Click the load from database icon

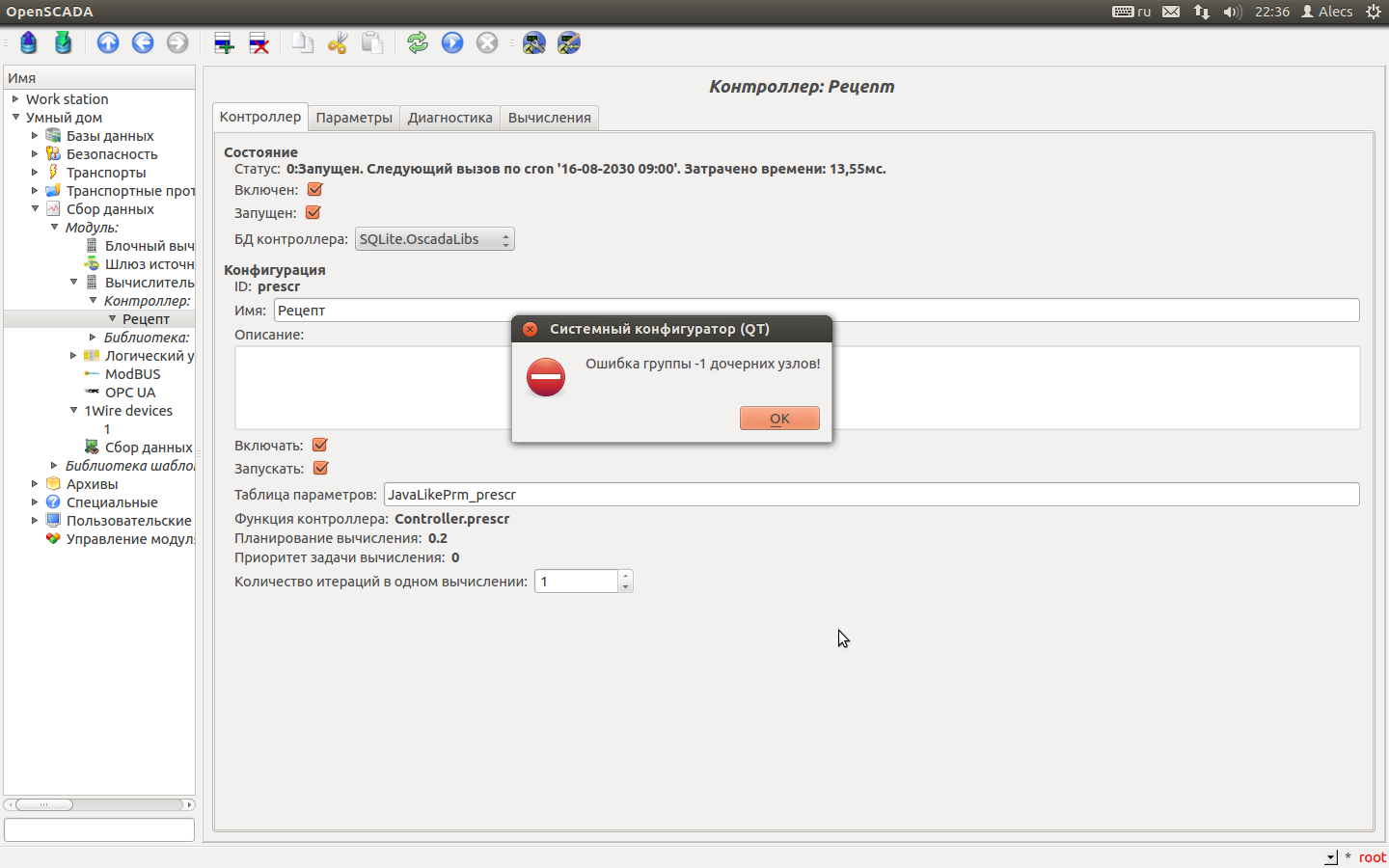[29, 42]
